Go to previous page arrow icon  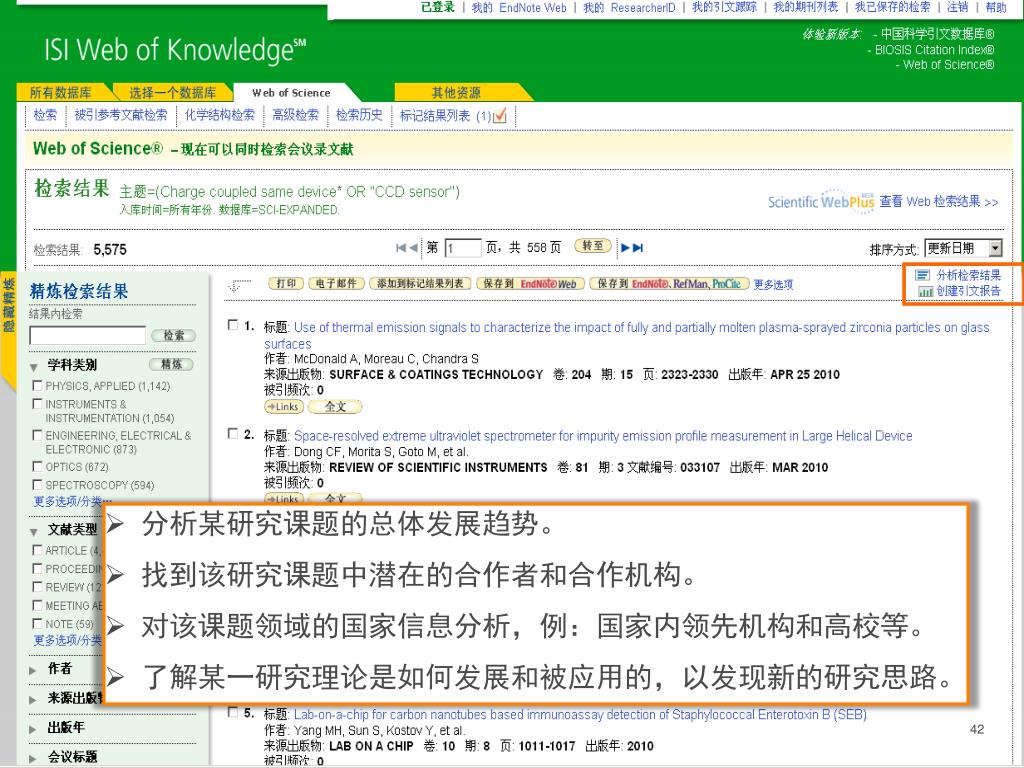[413, 248]
